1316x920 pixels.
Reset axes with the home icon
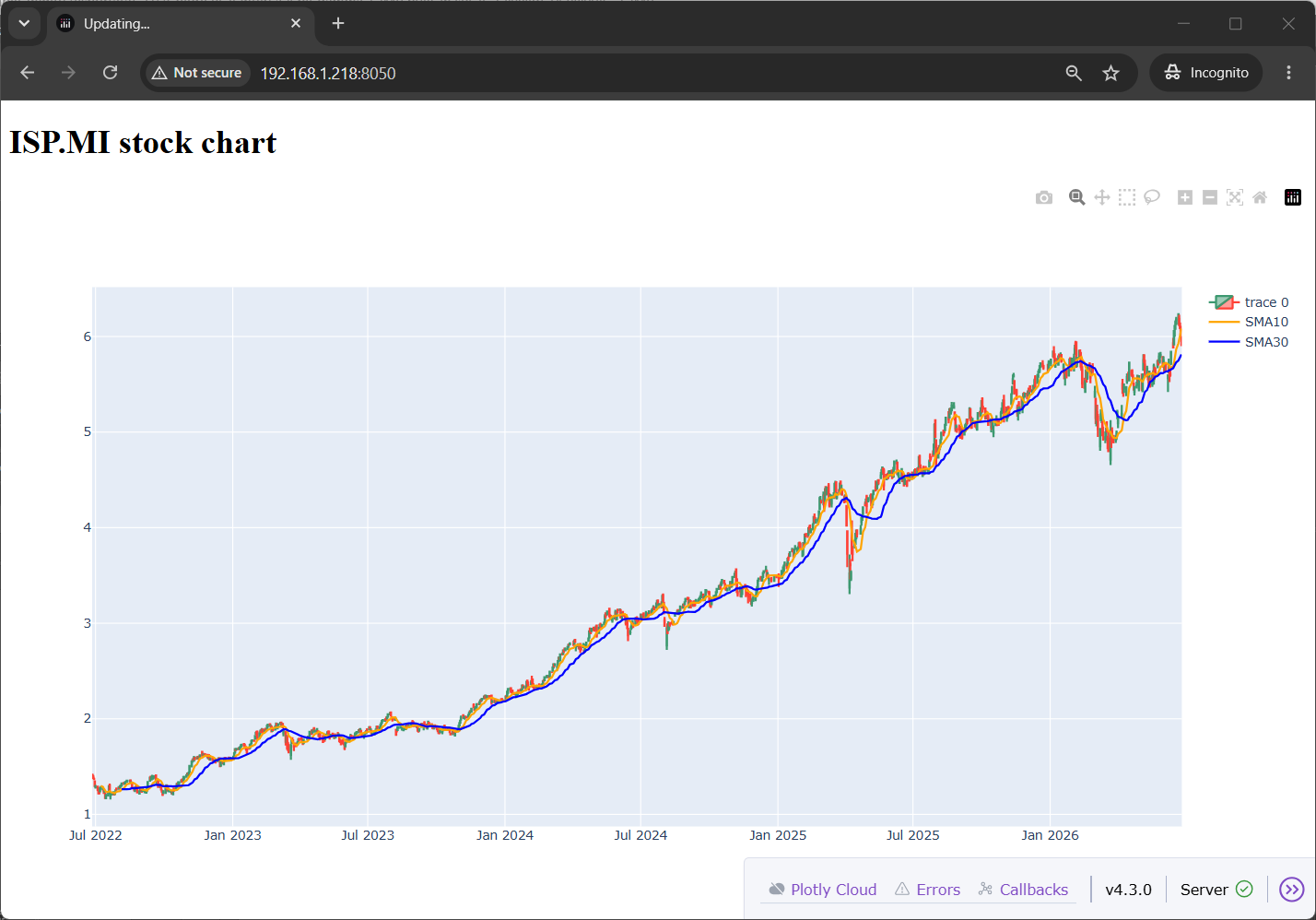click(1260, 197)
